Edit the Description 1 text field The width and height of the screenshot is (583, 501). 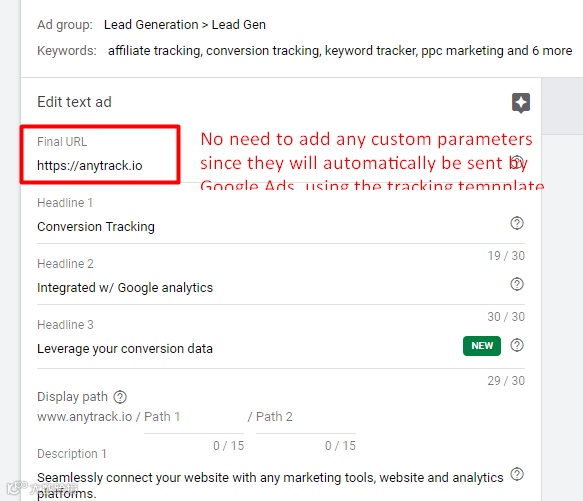click(270, 485)
